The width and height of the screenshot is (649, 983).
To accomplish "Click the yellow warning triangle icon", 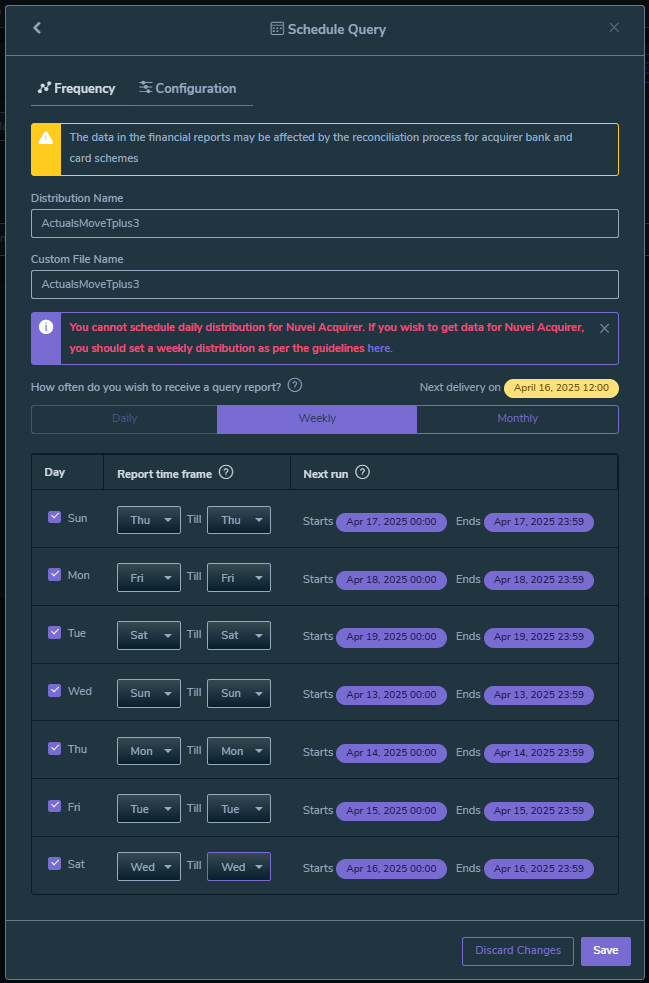I will [x=46, y=138].
